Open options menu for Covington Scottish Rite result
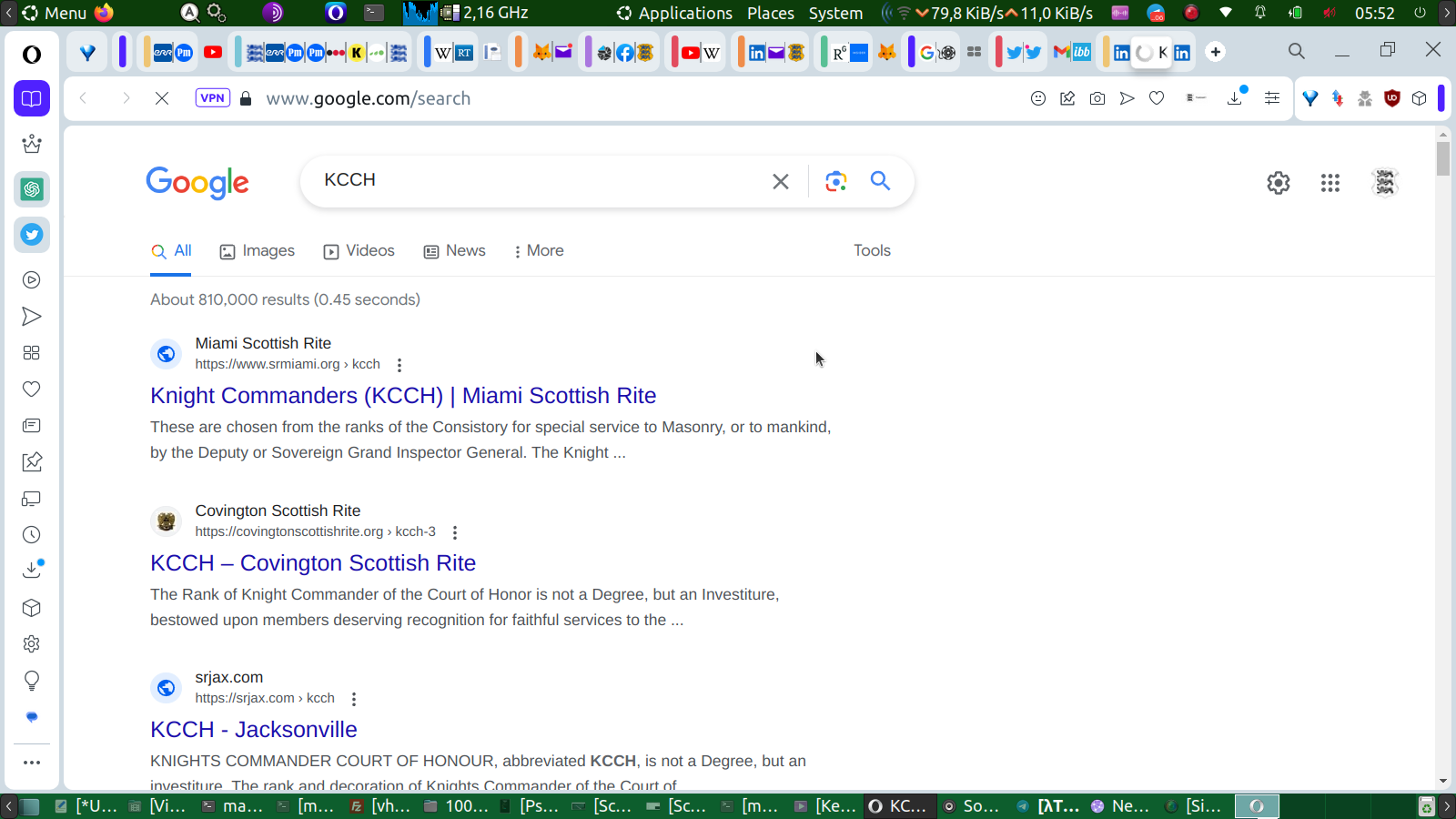This screenshot has height=819, width=1456. (455, 532)
